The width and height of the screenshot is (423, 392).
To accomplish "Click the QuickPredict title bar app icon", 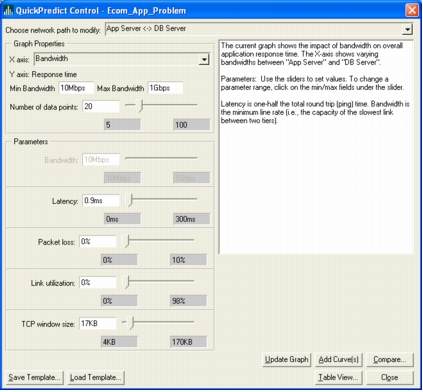I will 8,10.
